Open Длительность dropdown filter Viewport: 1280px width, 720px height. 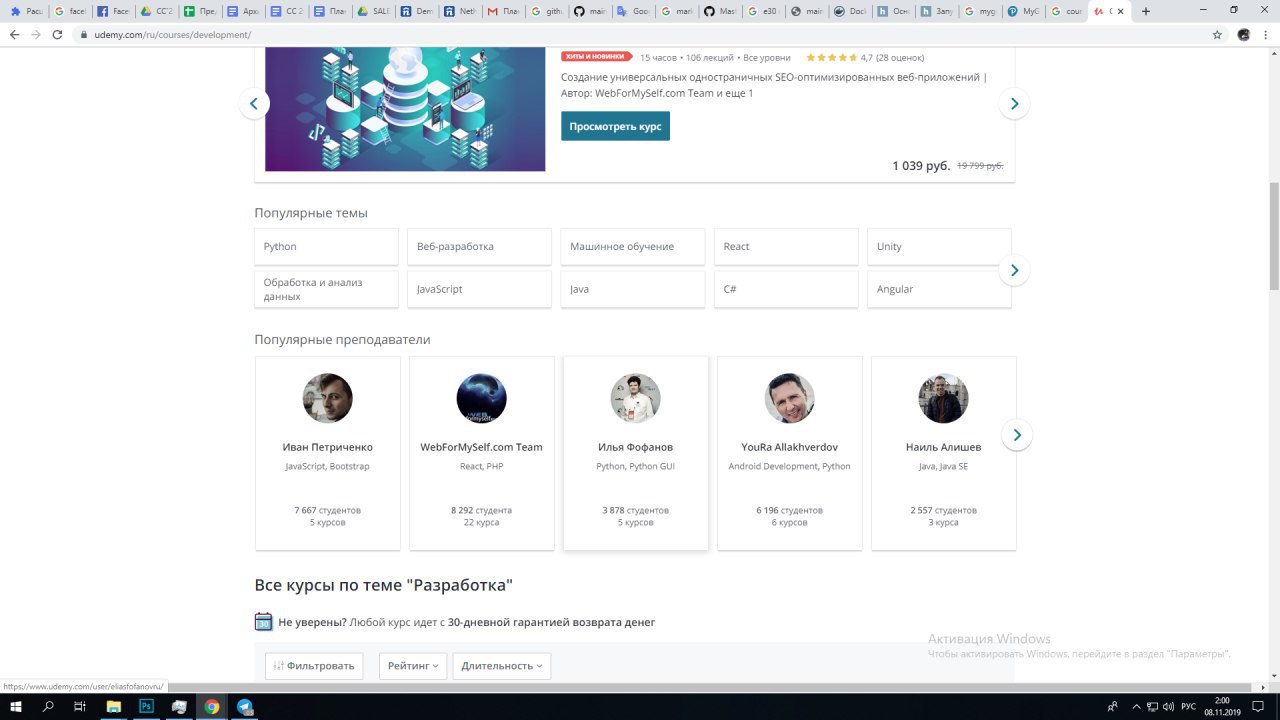(x=502, y=666)
